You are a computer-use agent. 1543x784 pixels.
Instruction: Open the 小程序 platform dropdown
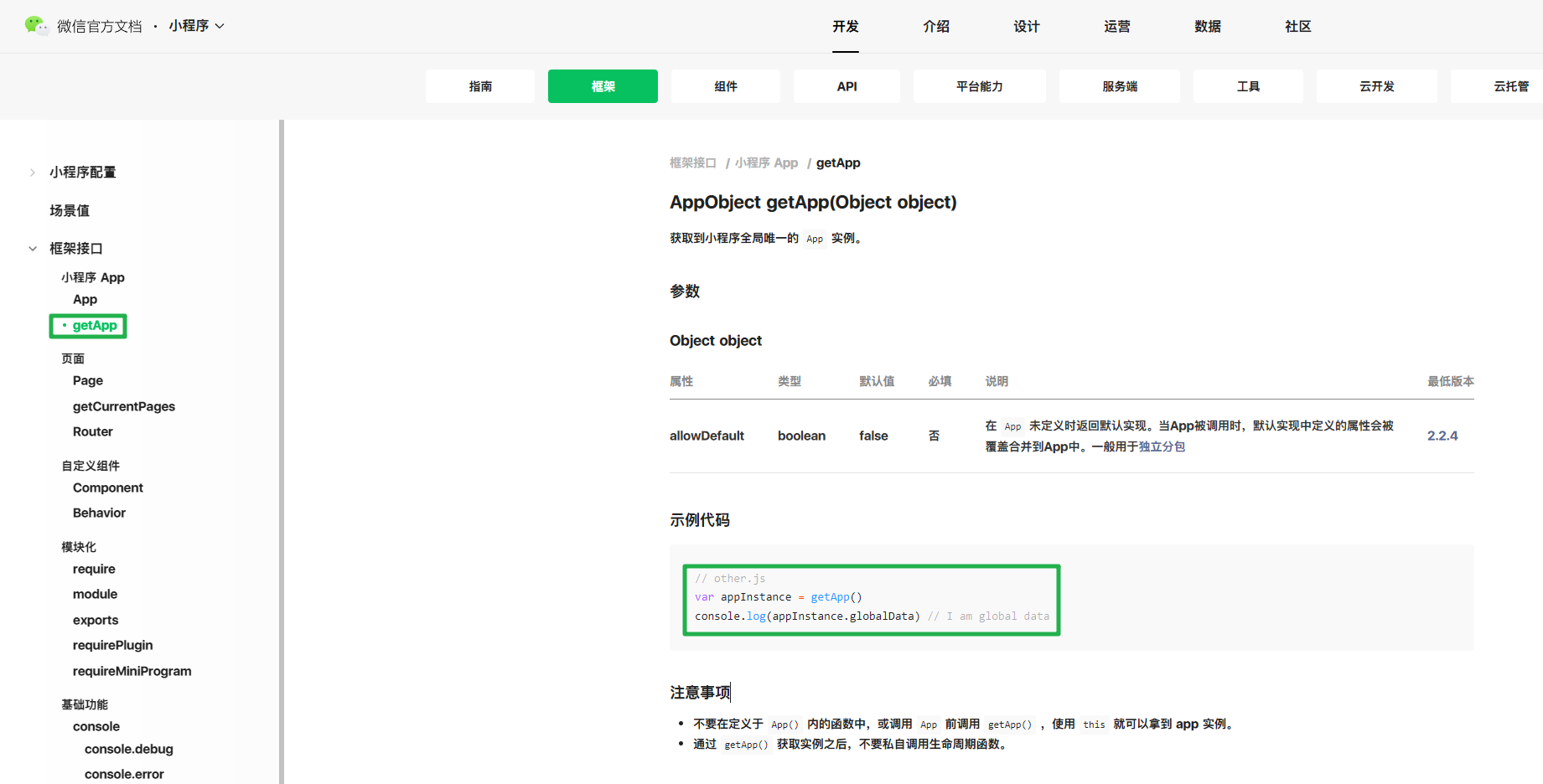197,26
